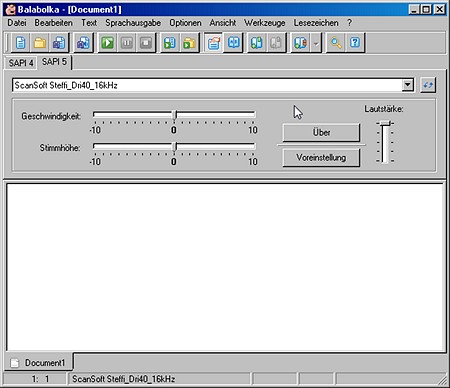Start reading aloud with the green play button
Screen dimensions: 450x388
(108, 43)
